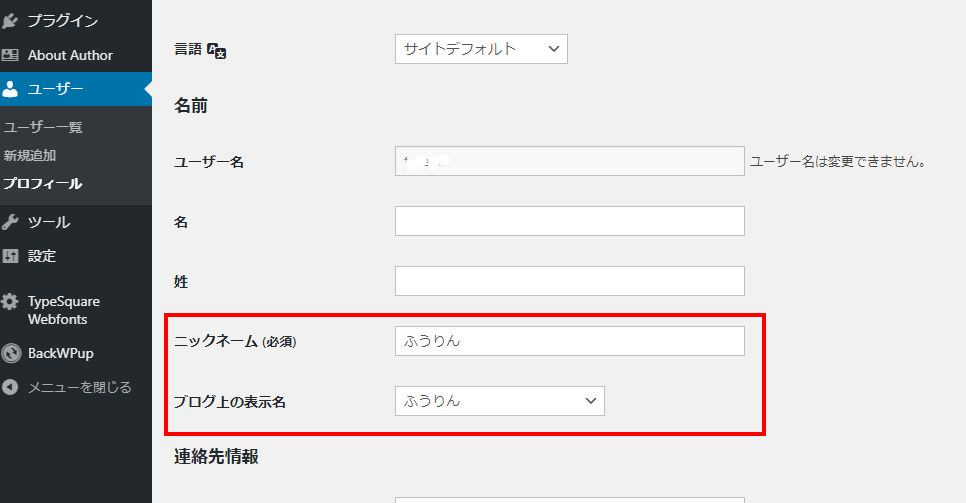Open the About Author menu label

70,55
